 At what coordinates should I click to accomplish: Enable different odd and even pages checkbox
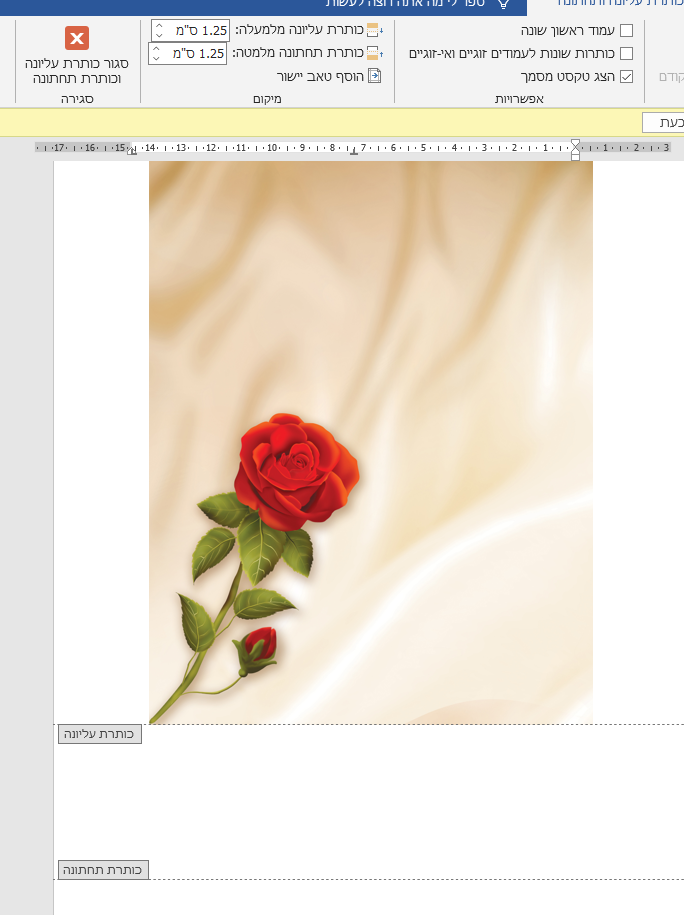pyautogui.click(x=626, y=54)
